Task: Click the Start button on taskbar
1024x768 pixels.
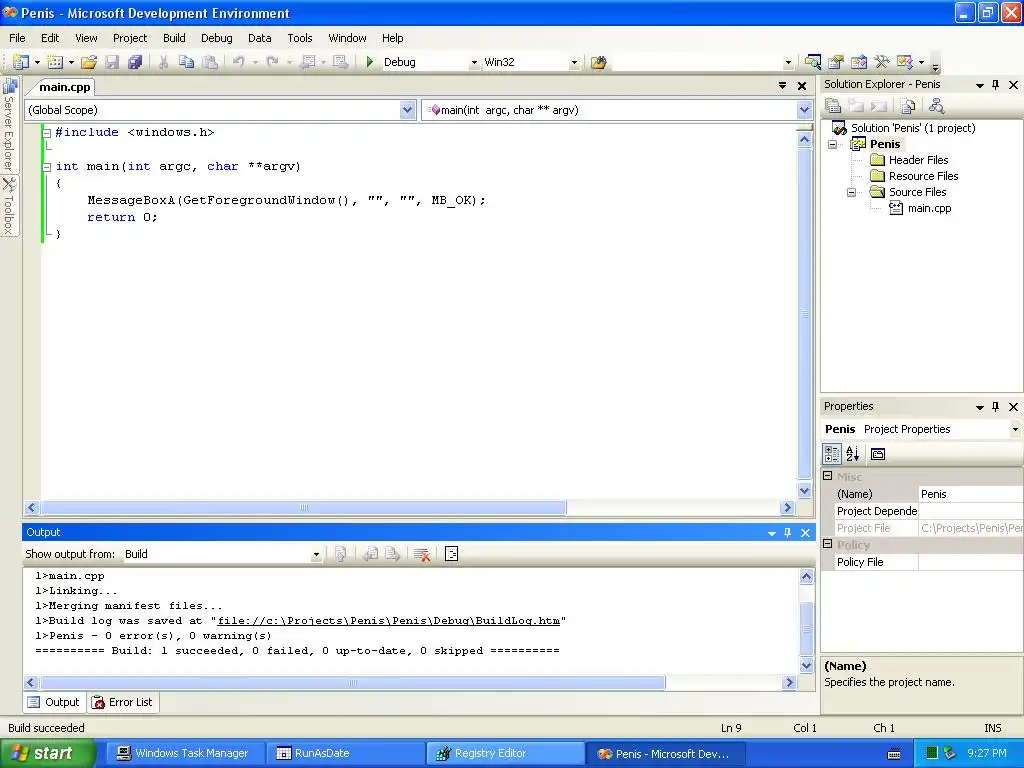Action: [x=47, y=753]
